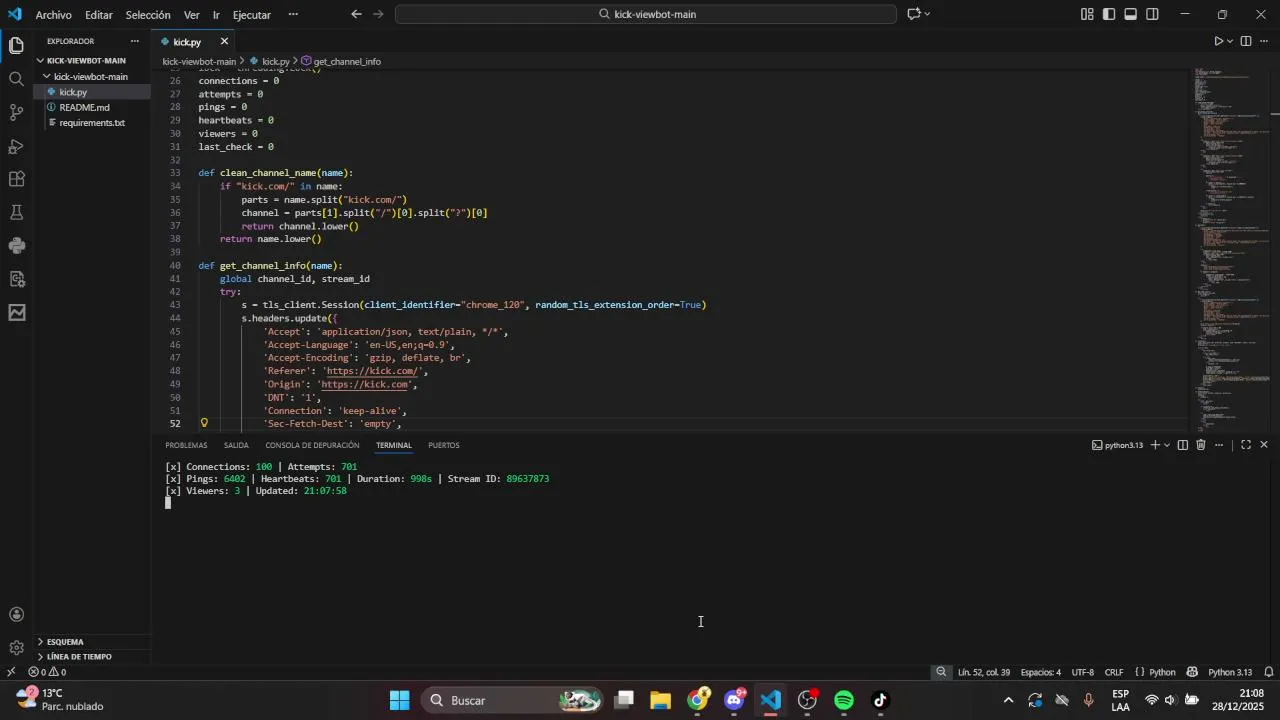1280x720 pixels.
Task: Click the lightbulb code action on line 52
Action: point(204,424)
